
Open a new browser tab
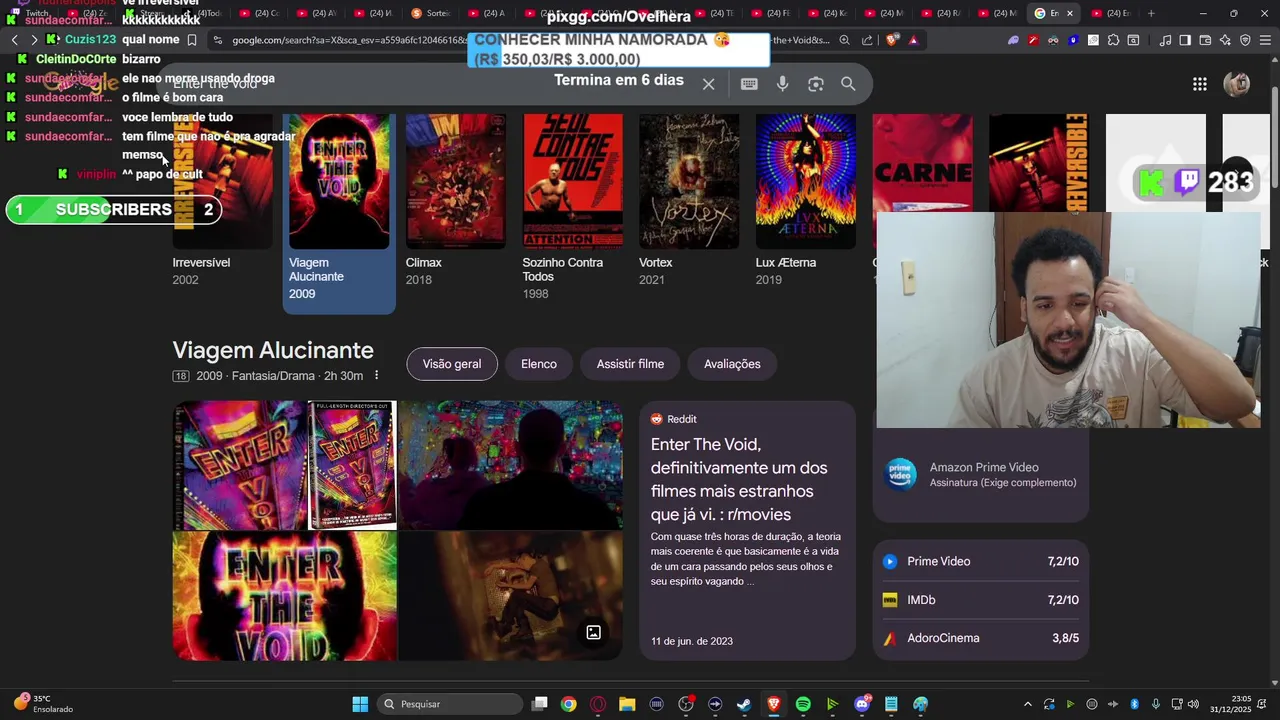point(1151,13)
